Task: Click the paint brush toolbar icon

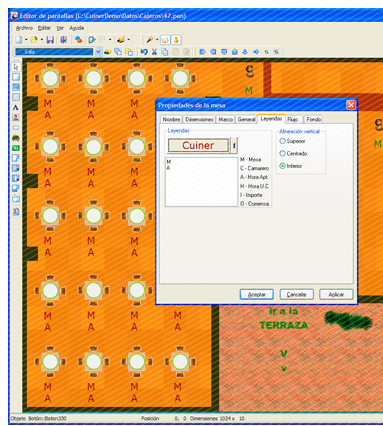Action: 120,40
